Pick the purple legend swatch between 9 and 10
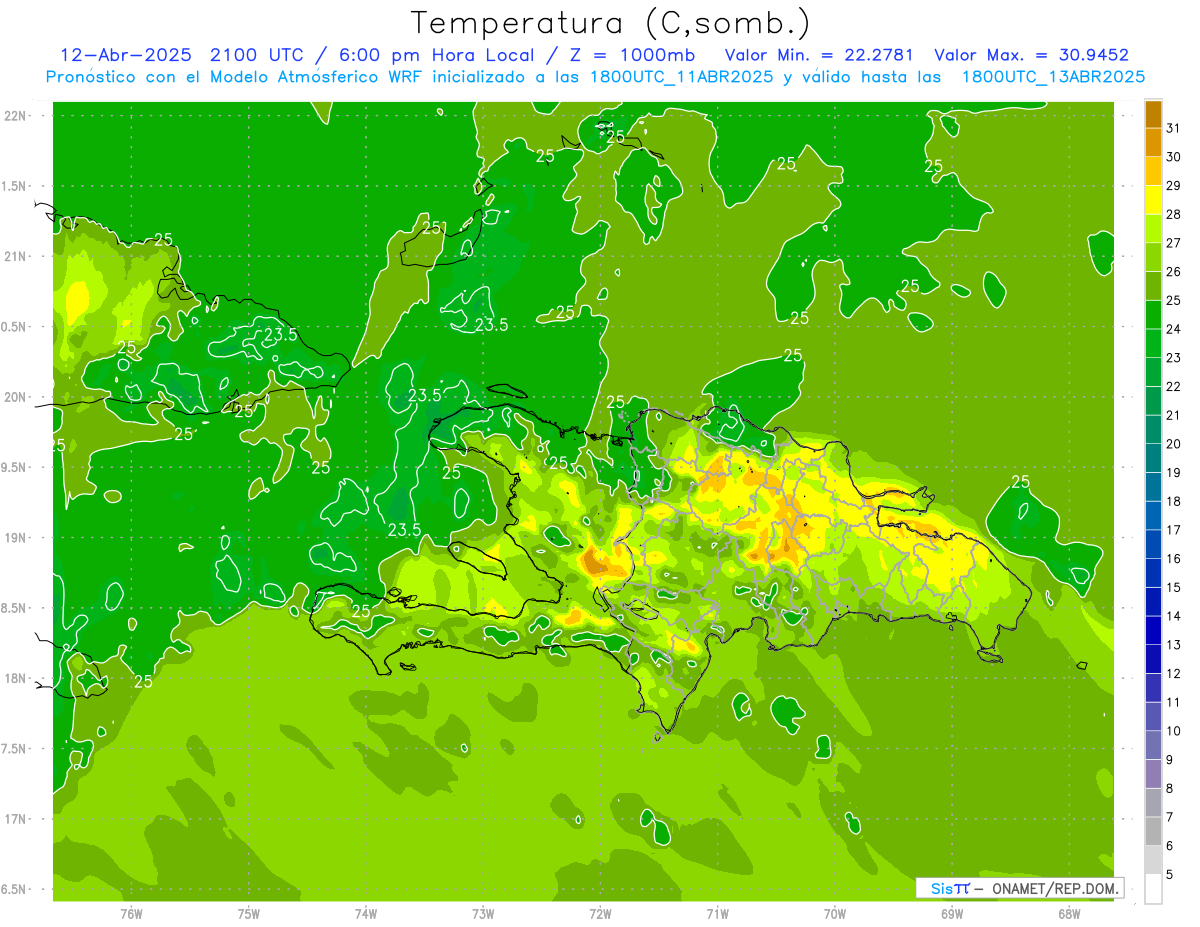 tap(1153, 745)
